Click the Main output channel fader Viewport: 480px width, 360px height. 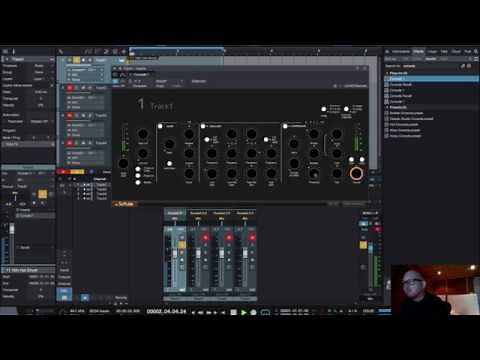(370, 248)
